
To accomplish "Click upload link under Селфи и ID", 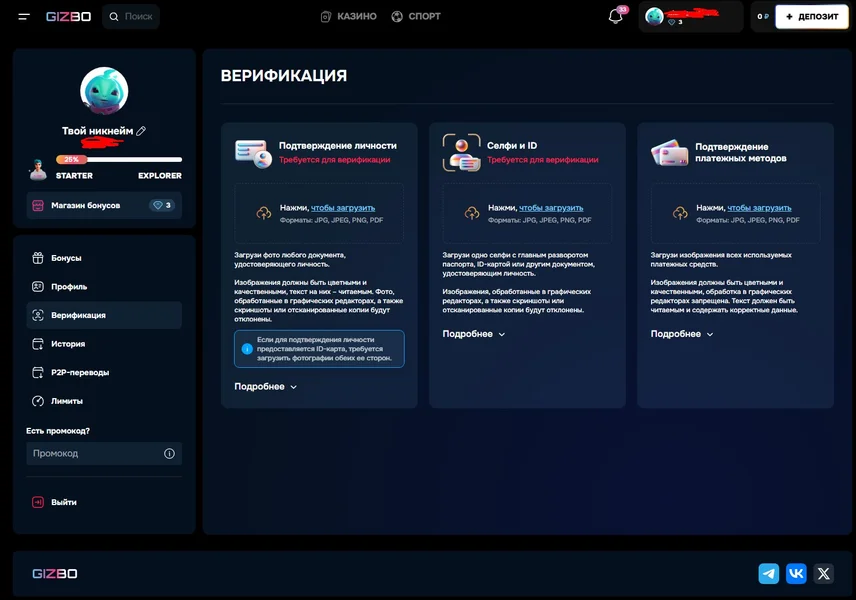I will click(551, 208).
